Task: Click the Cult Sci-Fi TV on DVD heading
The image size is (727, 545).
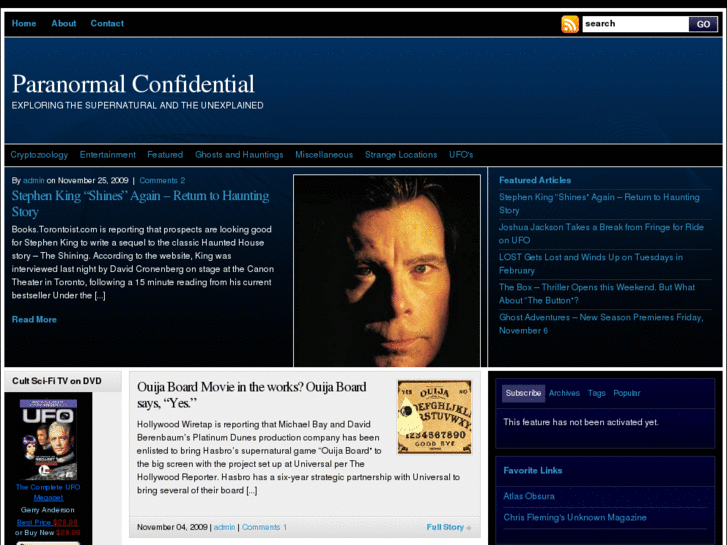Action: (57, 381)
